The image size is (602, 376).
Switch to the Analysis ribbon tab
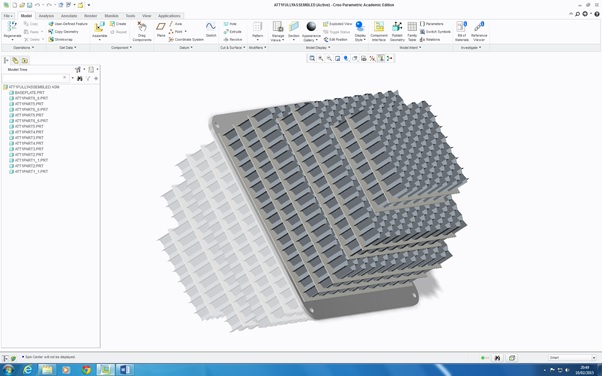pyautogui.click(x=46, y=16)
